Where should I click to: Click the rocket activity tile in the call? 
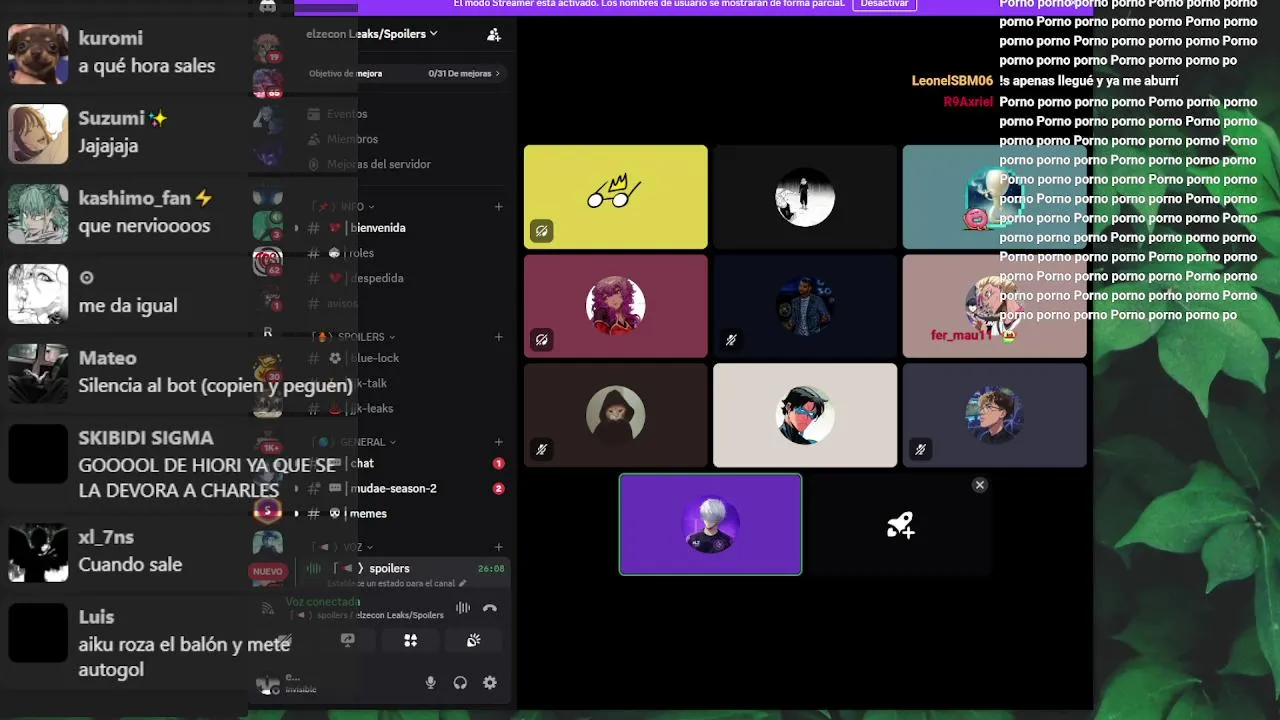click(x=900, y=525)
